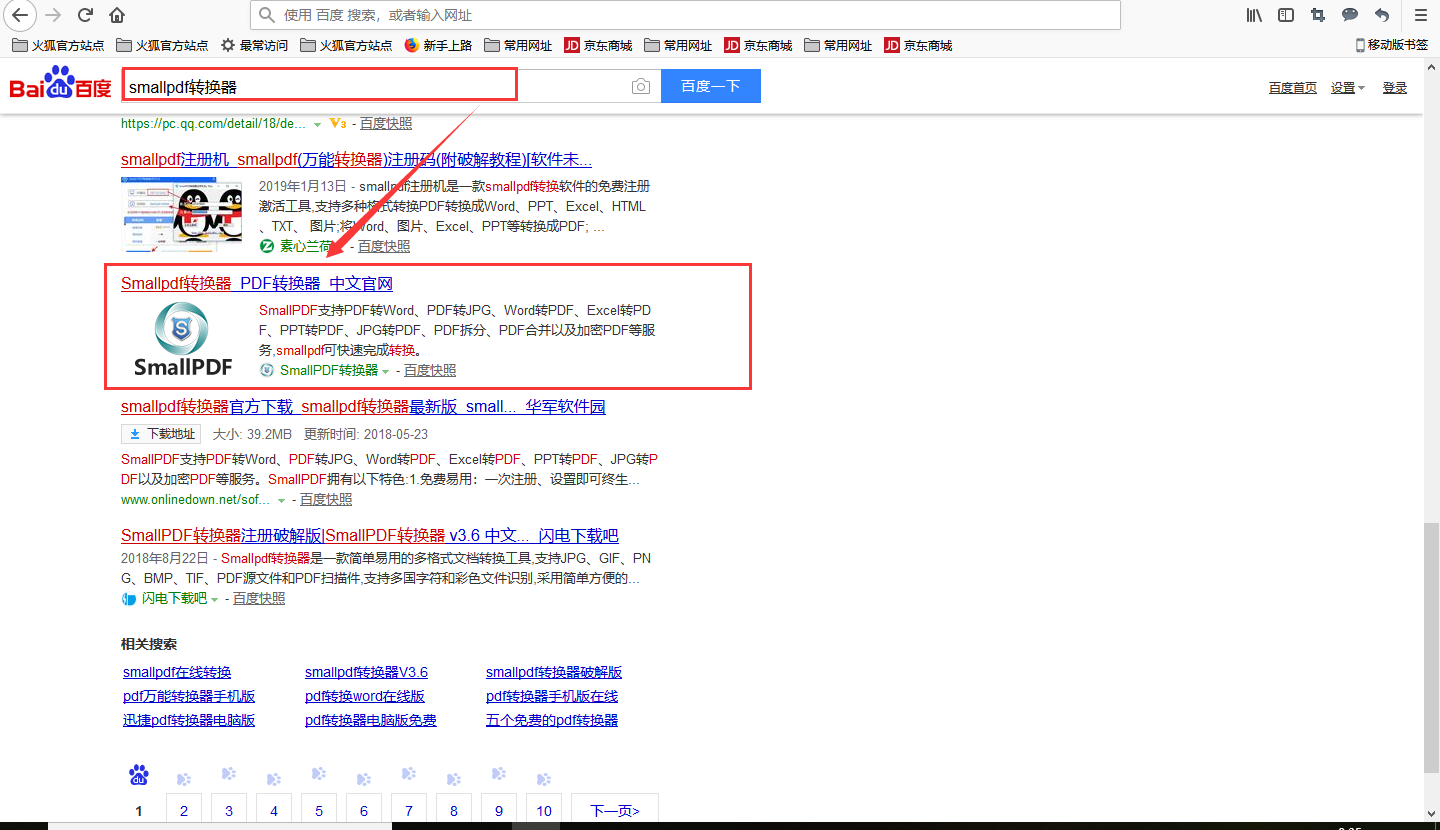Expand the 闪电下载吧 source dropdown arrow
This screenshot has width=1440, height=830.
214,599
